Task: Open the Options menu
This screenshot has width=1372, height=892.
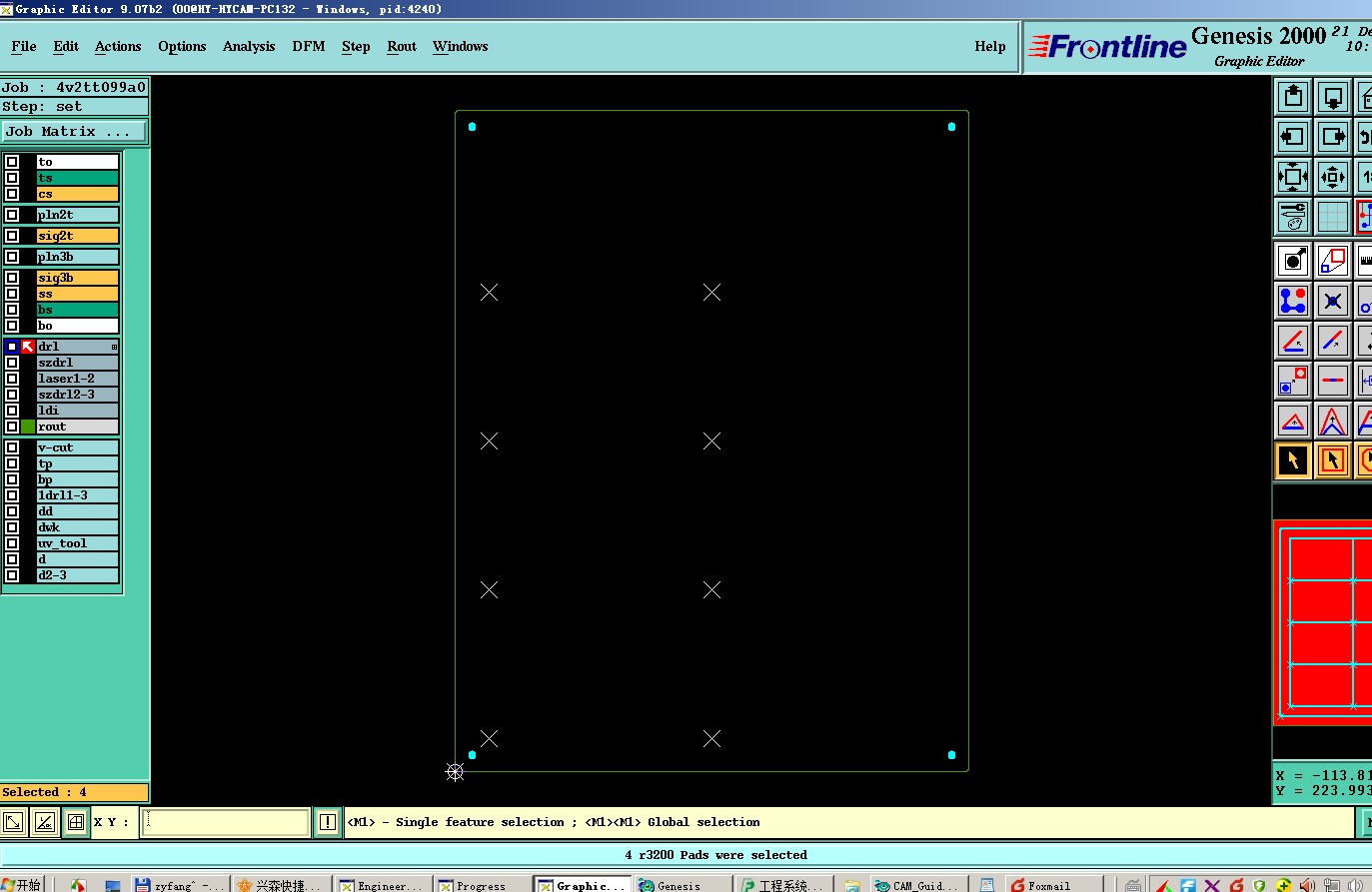Action: pyautogui.click(x=182, y=46)
